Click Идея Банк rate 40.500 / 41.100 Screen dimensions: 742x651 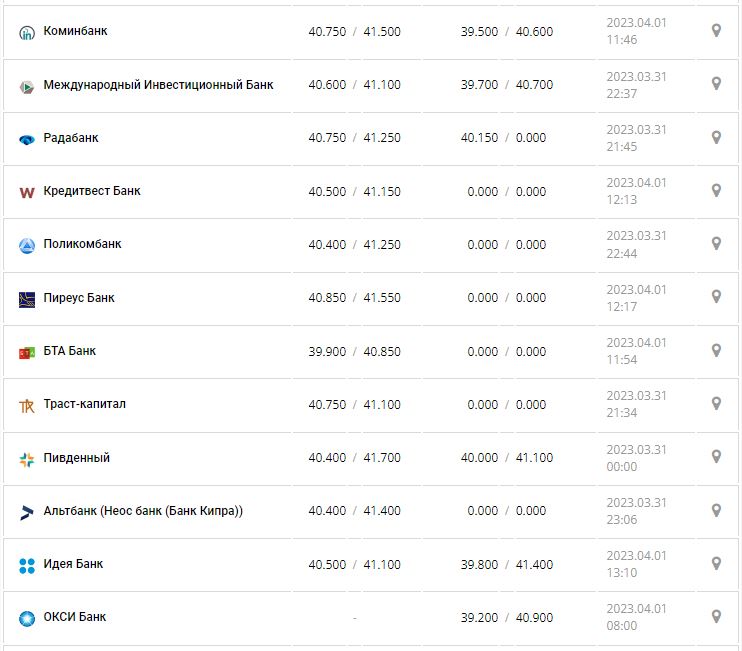(x=354, y=565)
